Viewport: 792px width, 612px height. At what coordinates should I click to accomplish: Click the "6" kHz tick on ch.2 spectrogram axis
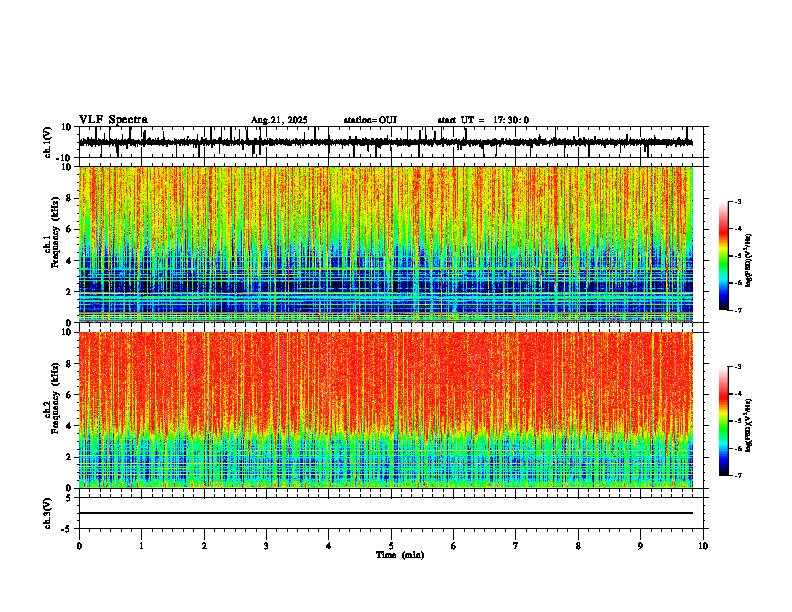tap(70, 395)
